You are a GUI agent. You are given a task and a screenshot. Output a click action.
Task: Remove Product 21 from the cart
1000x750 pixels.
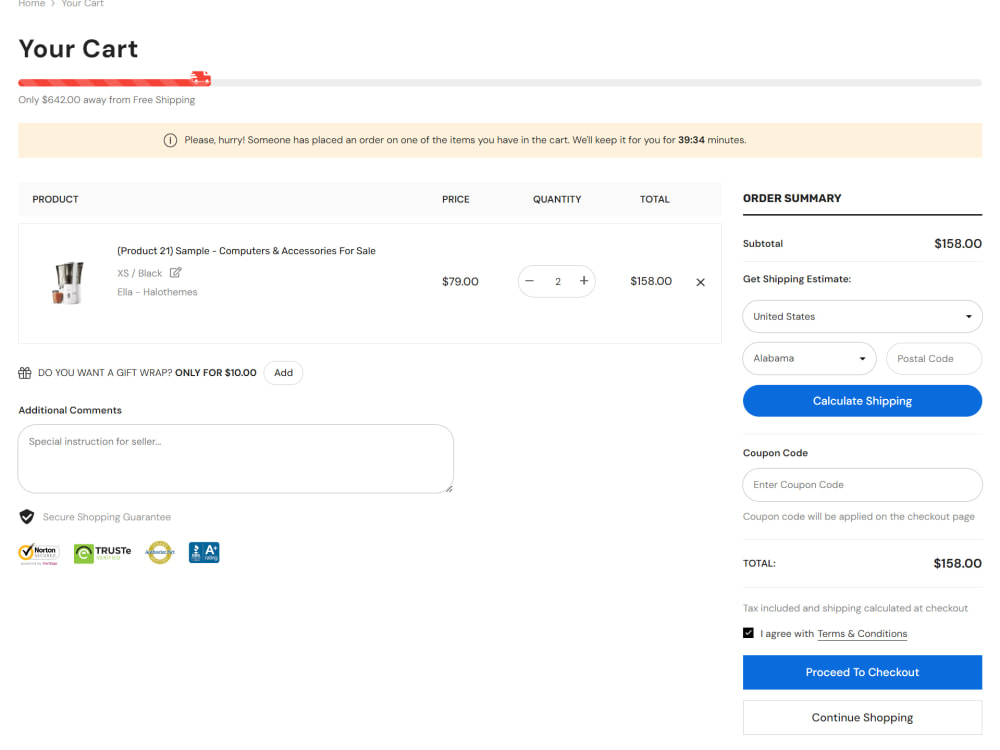[x=700, y=282]
